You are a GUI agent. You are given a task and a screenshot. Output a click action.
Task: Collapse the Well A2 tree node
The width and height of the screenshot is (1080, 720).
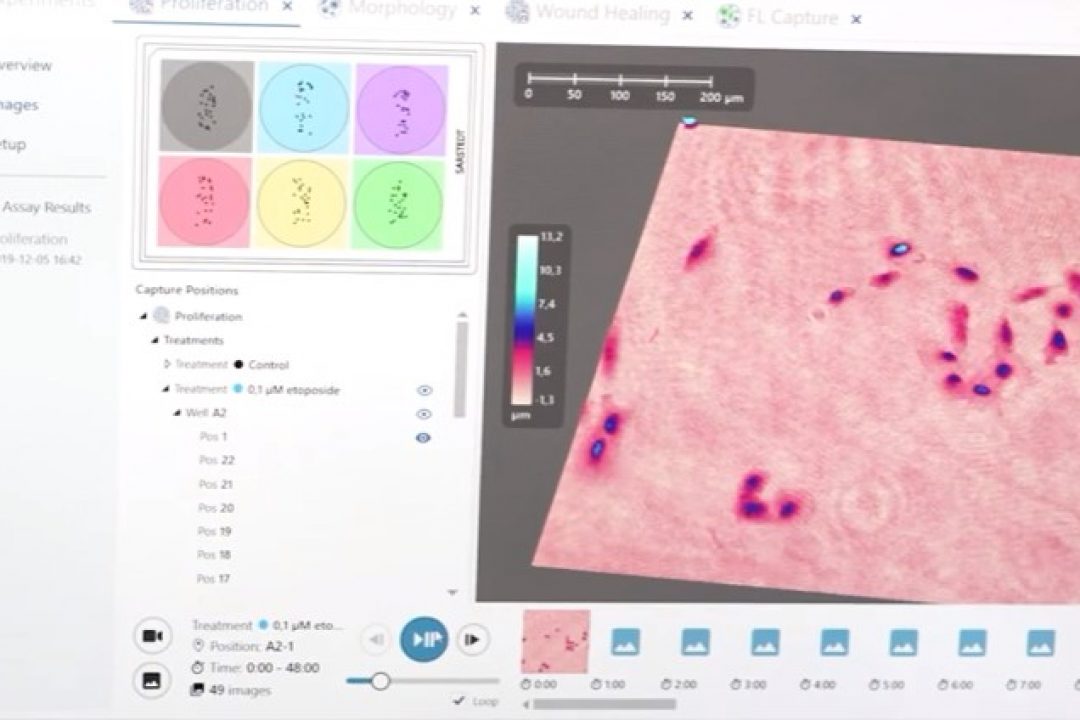[x=177, y=413]
